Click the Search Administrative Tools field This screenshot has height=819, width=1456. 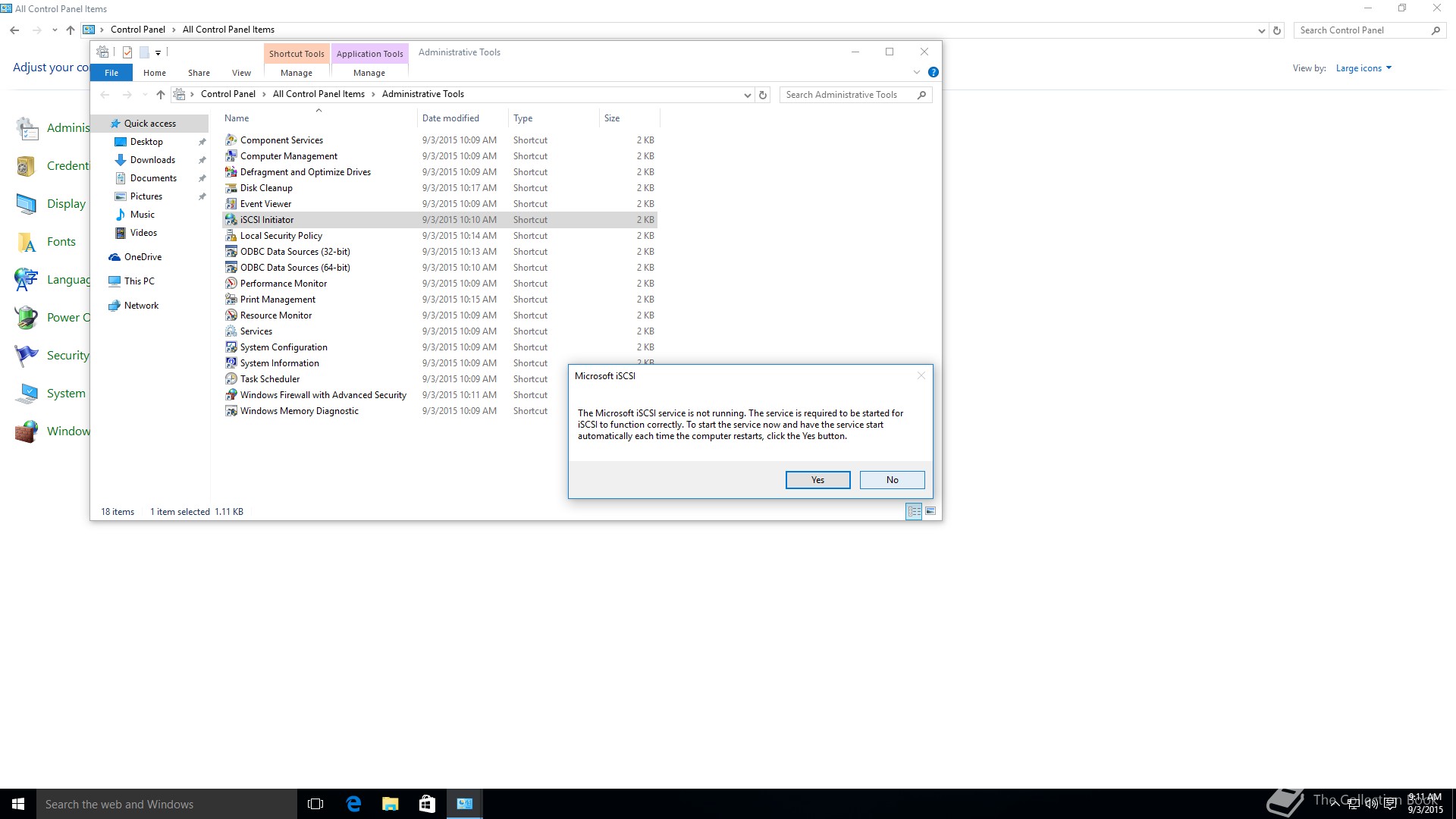coord(855,95)
